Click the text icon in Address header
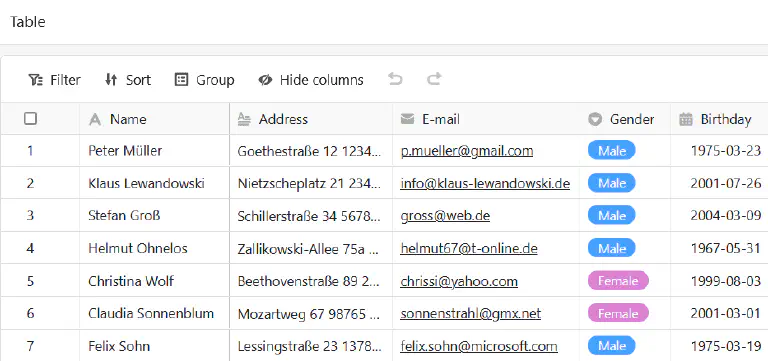 tap(244, 119)
